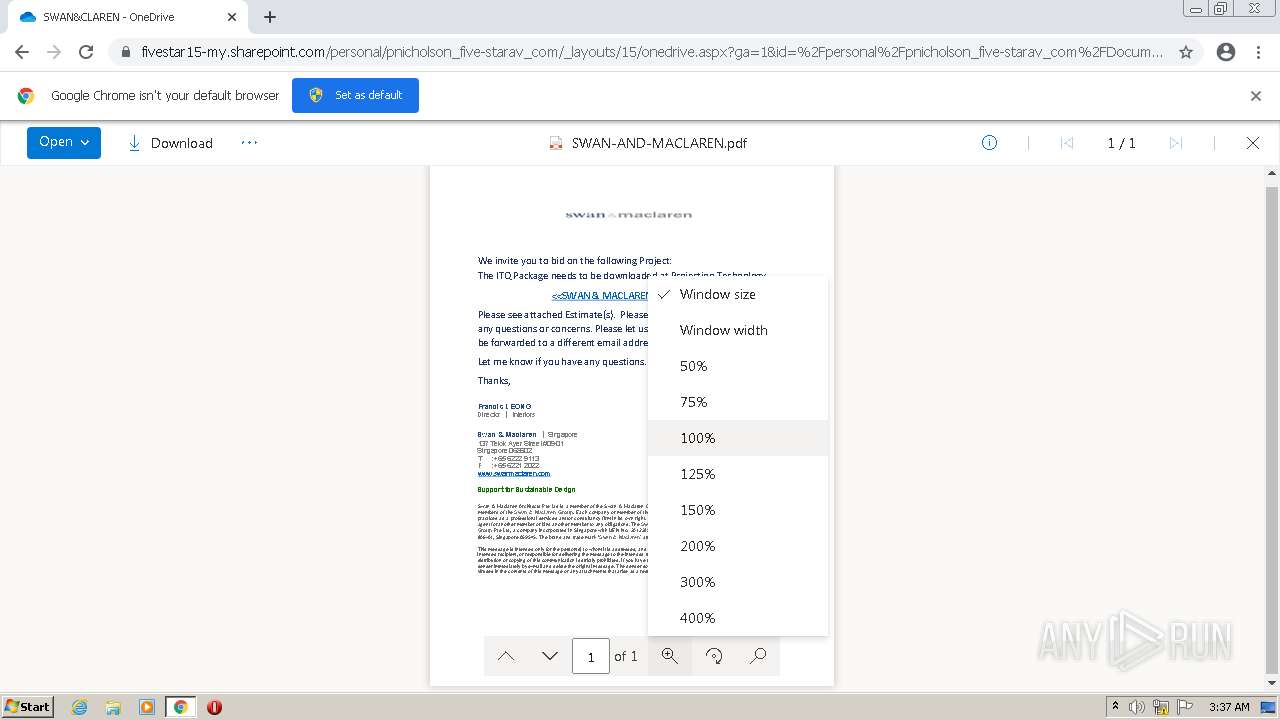Go to next page down arrow
1280x720 pixels.
coord(550,656)
